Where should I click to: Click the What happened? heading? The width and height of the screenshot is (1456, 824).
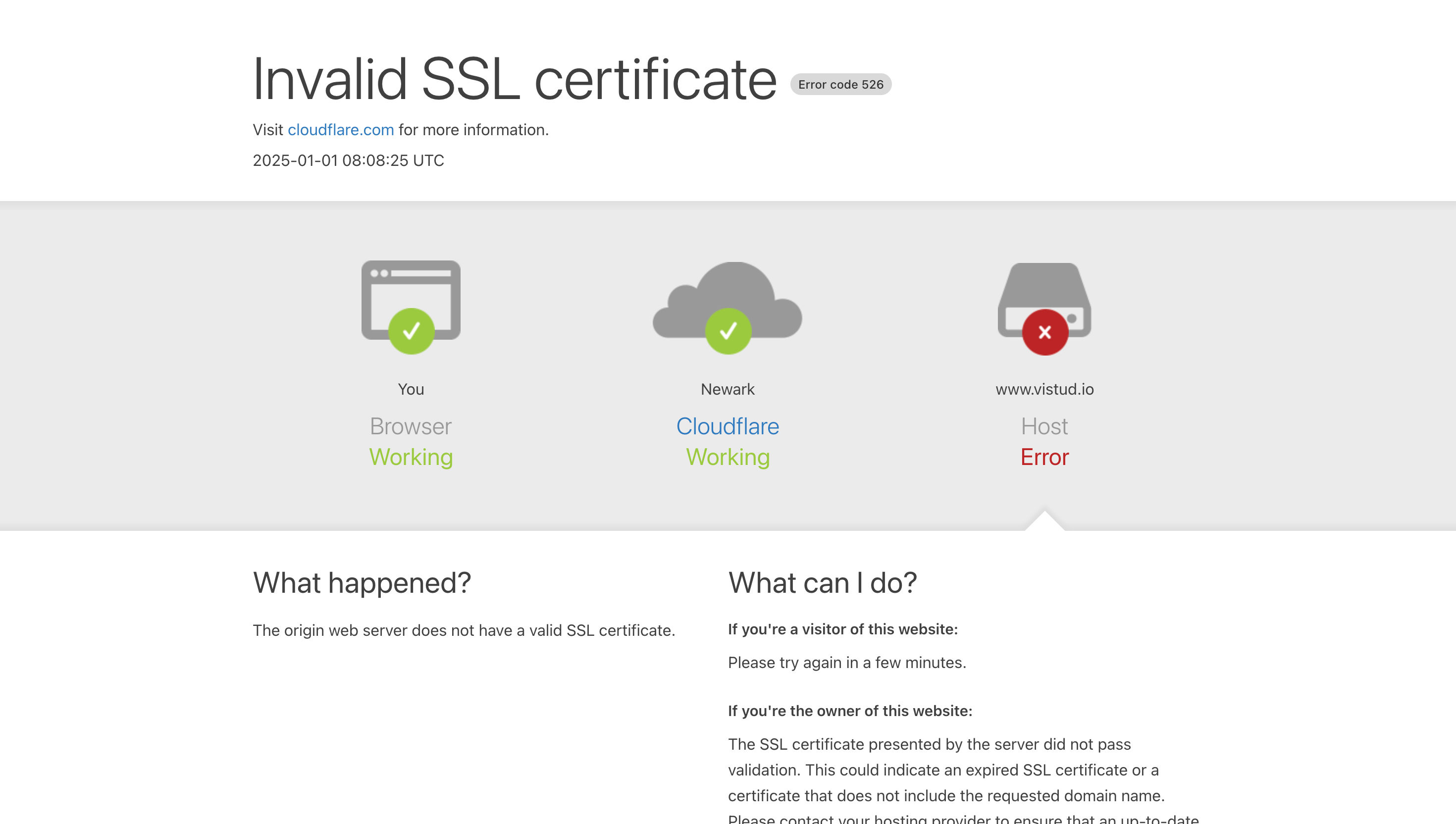tap(362, 583)
